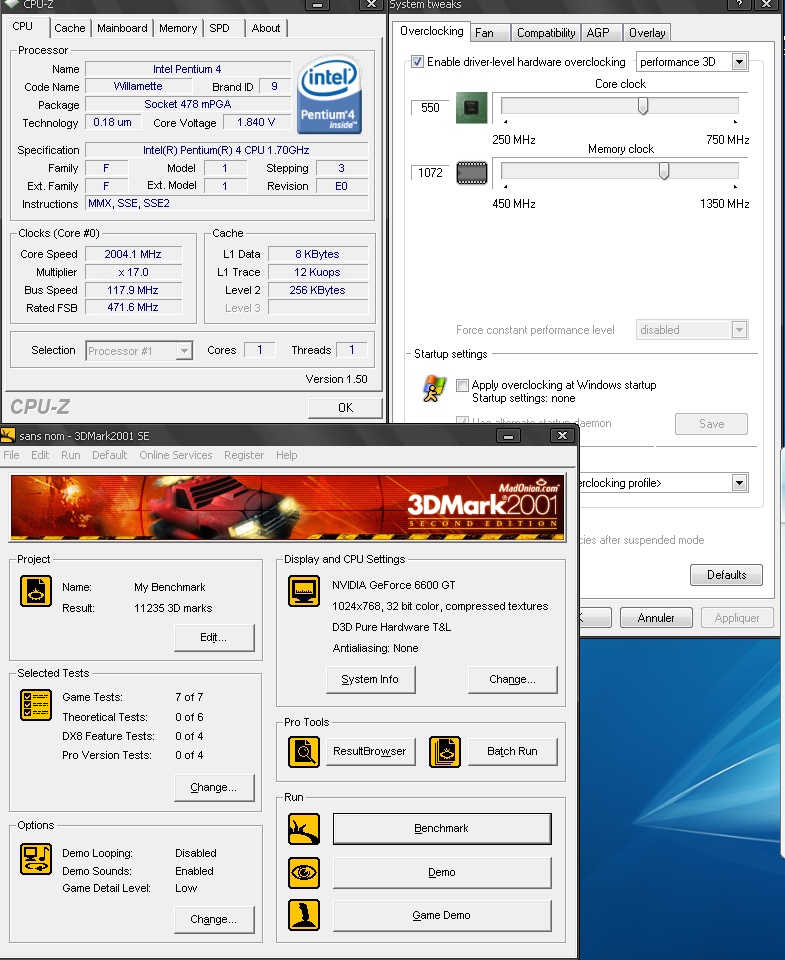Open the Default menu
The image size is (785, 960).
tap(110, 455)
